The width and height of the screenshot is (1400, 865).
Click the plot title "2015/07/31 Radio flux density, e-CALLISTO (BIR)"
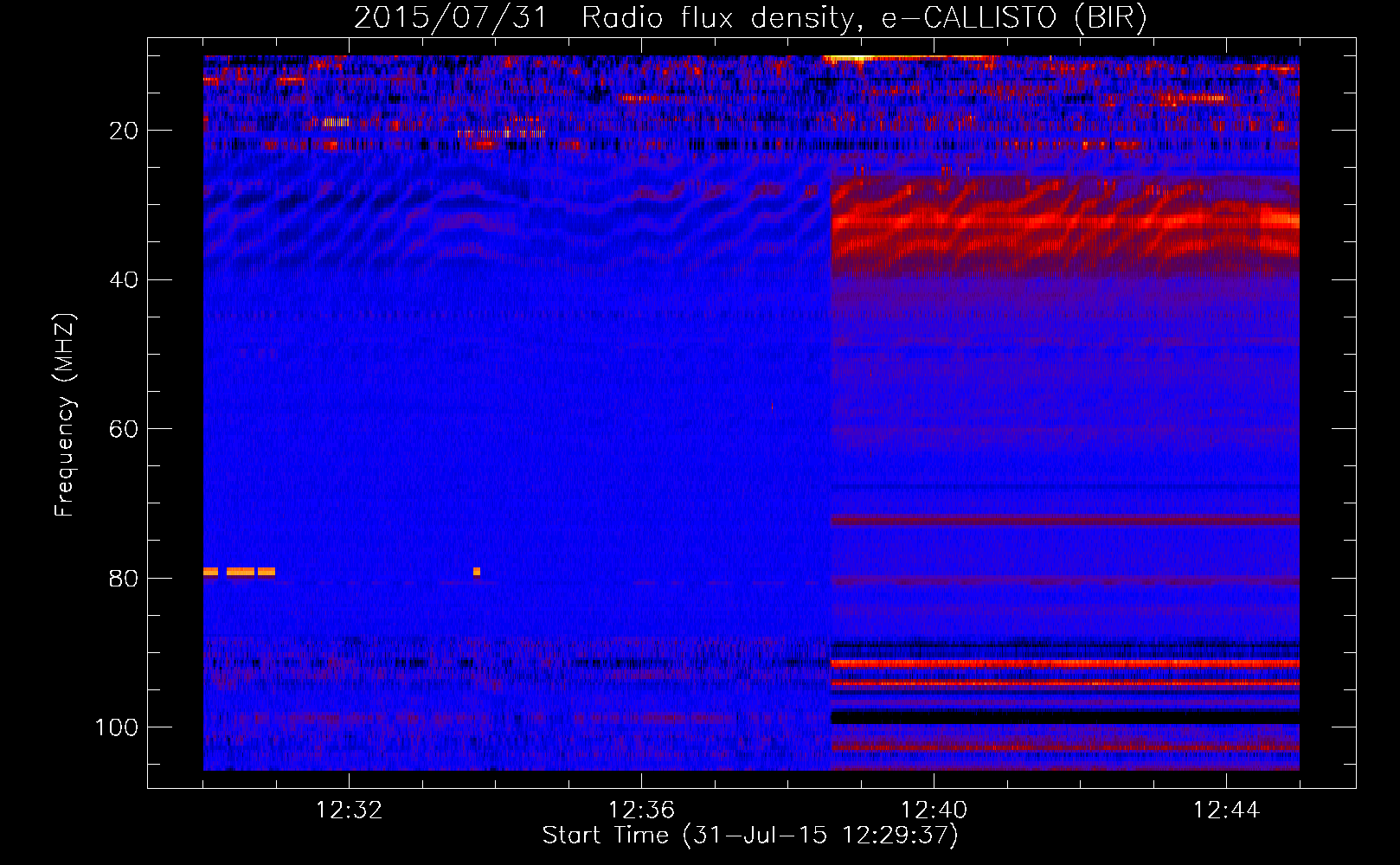click(x=750, y=18)
